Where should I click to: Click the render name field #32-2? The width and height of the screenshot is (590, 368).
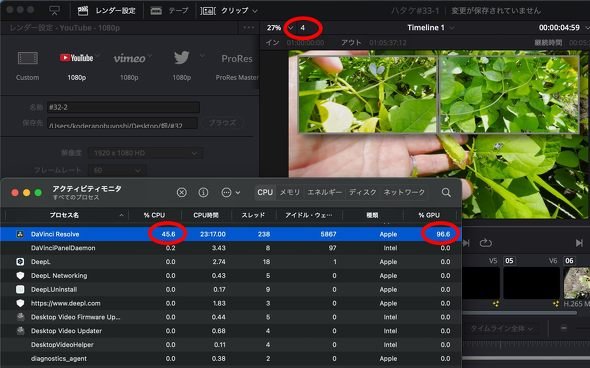pos(123,107)
